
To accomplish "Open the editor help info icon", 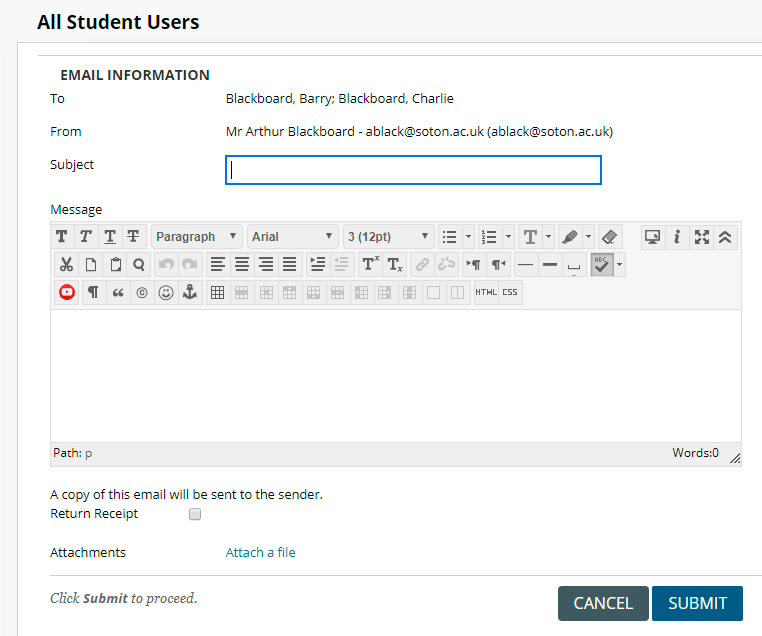I will [x=677, y=237].
